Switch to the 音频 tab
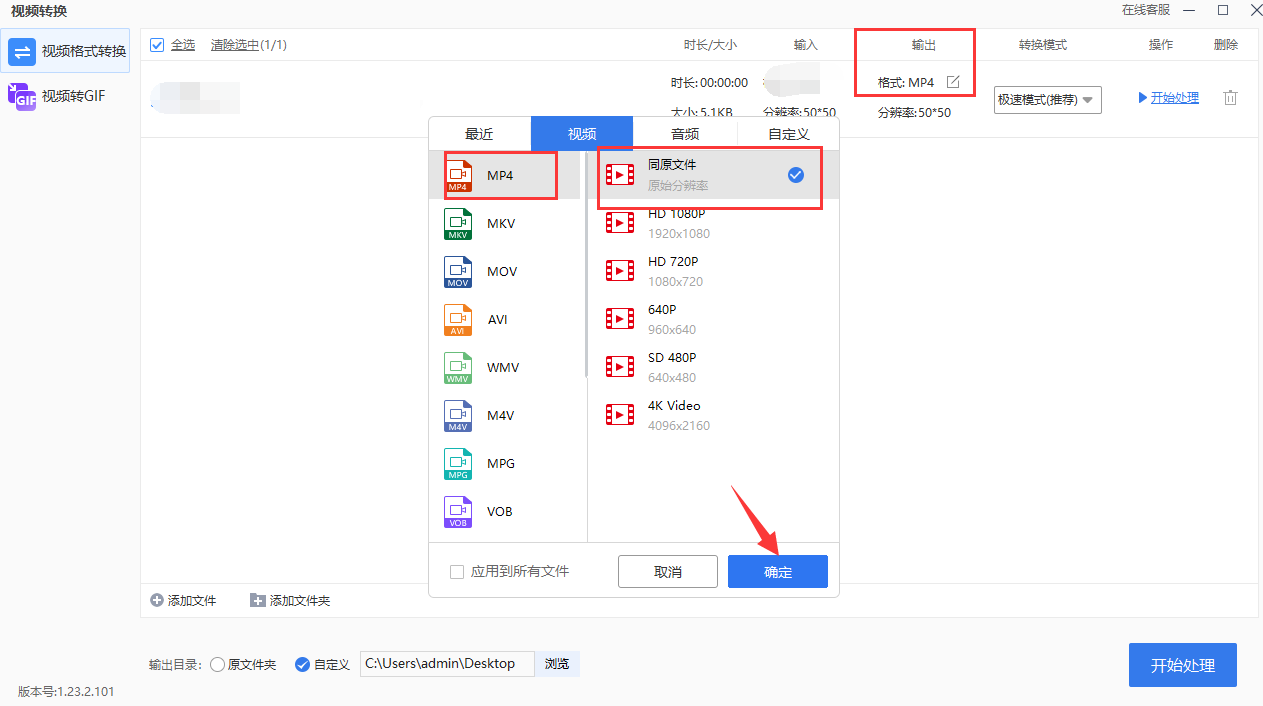Viewport: 1263px width, 706px height. [684, 132]
